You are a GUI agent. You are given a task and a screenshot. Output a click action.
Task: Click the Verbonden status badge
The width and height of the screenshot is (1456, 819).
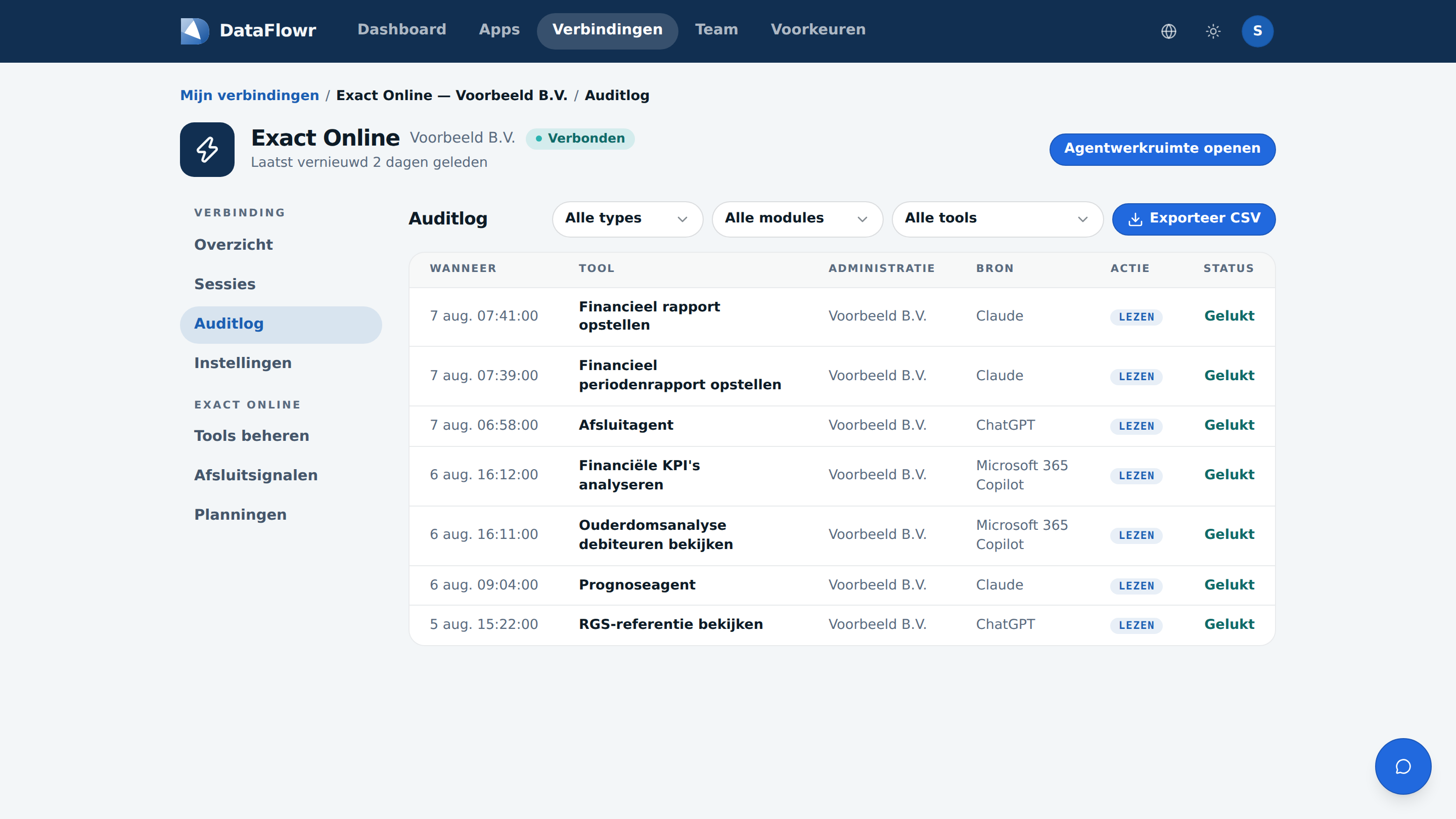click(580, 139)
